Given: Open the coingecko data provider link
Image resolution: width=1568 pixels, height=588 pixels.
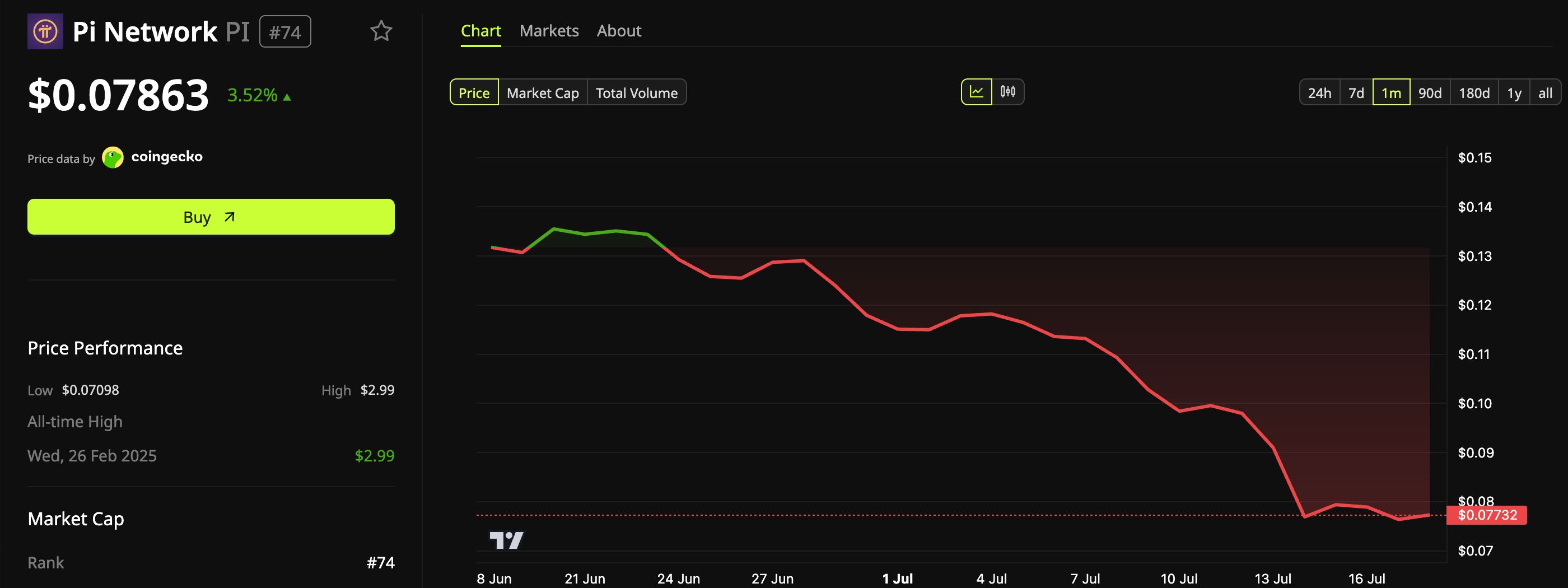Looking at the screenshot, I should (x=167, y=157).
